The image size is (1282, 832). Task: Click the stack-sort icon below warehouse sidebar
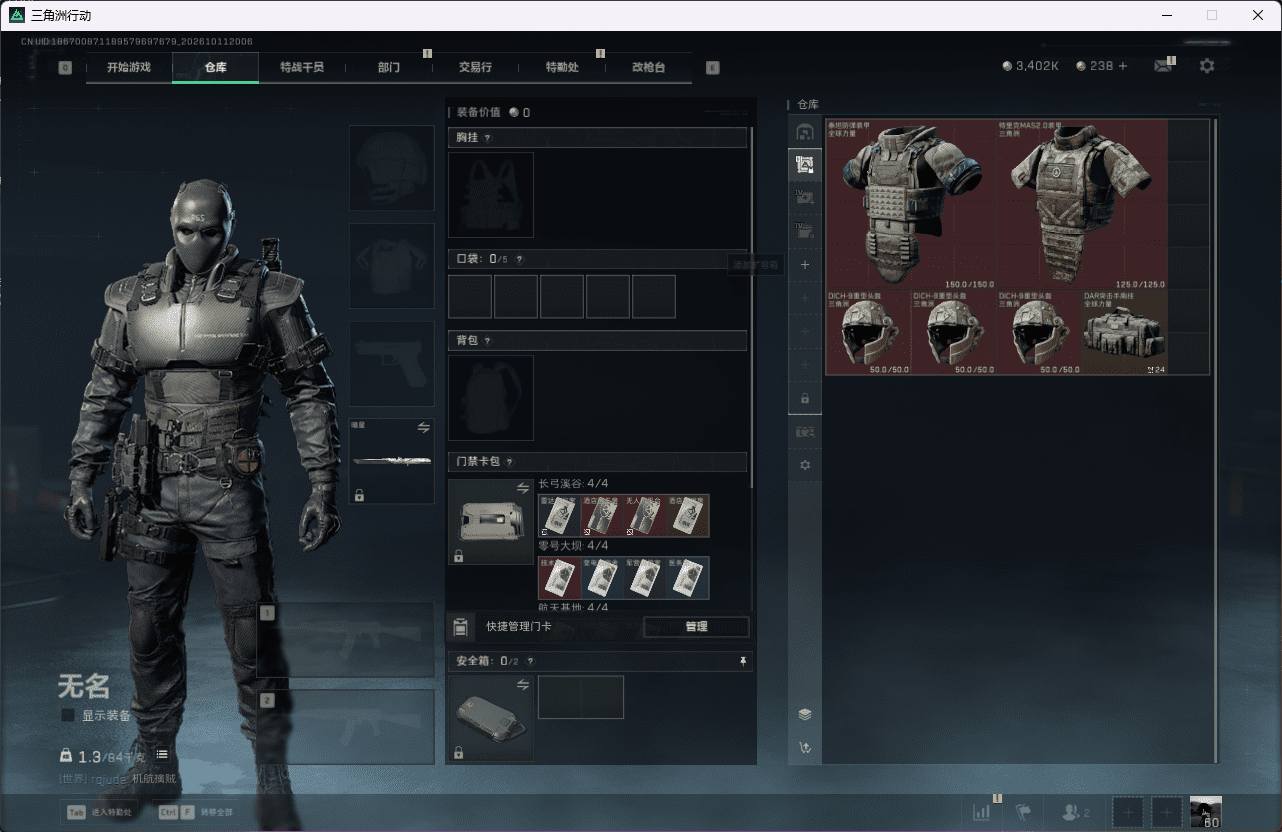tap(805, 714)
